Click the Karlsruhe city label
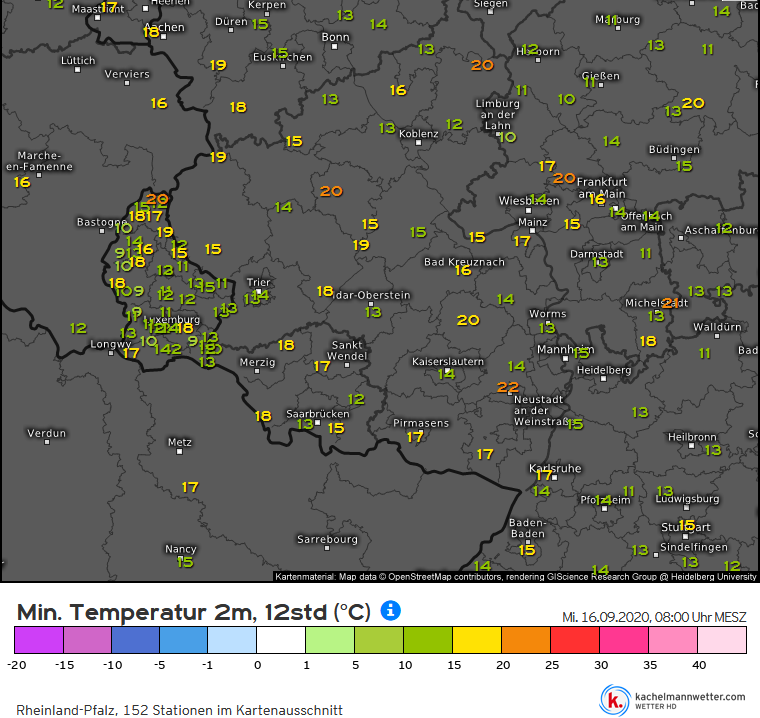The width and height of the screenshot is (760, 718). [555, 469]
